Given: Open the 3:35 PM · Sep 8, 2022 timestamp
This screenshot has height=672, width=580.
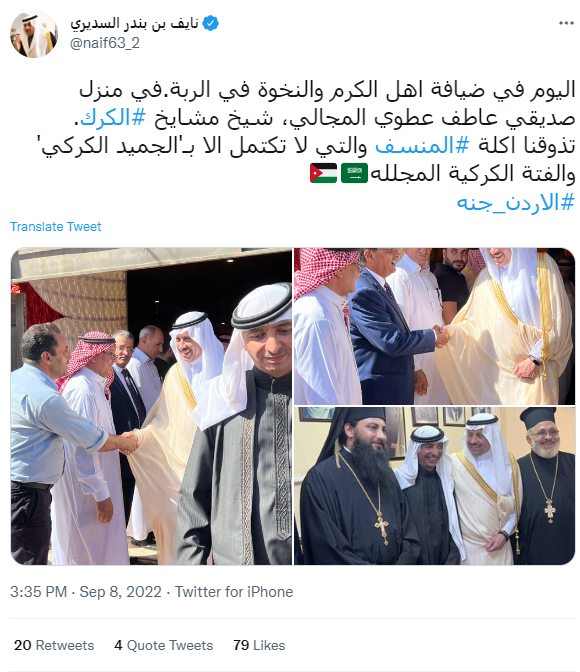Looking at the screenshot, I should [86, 592].
